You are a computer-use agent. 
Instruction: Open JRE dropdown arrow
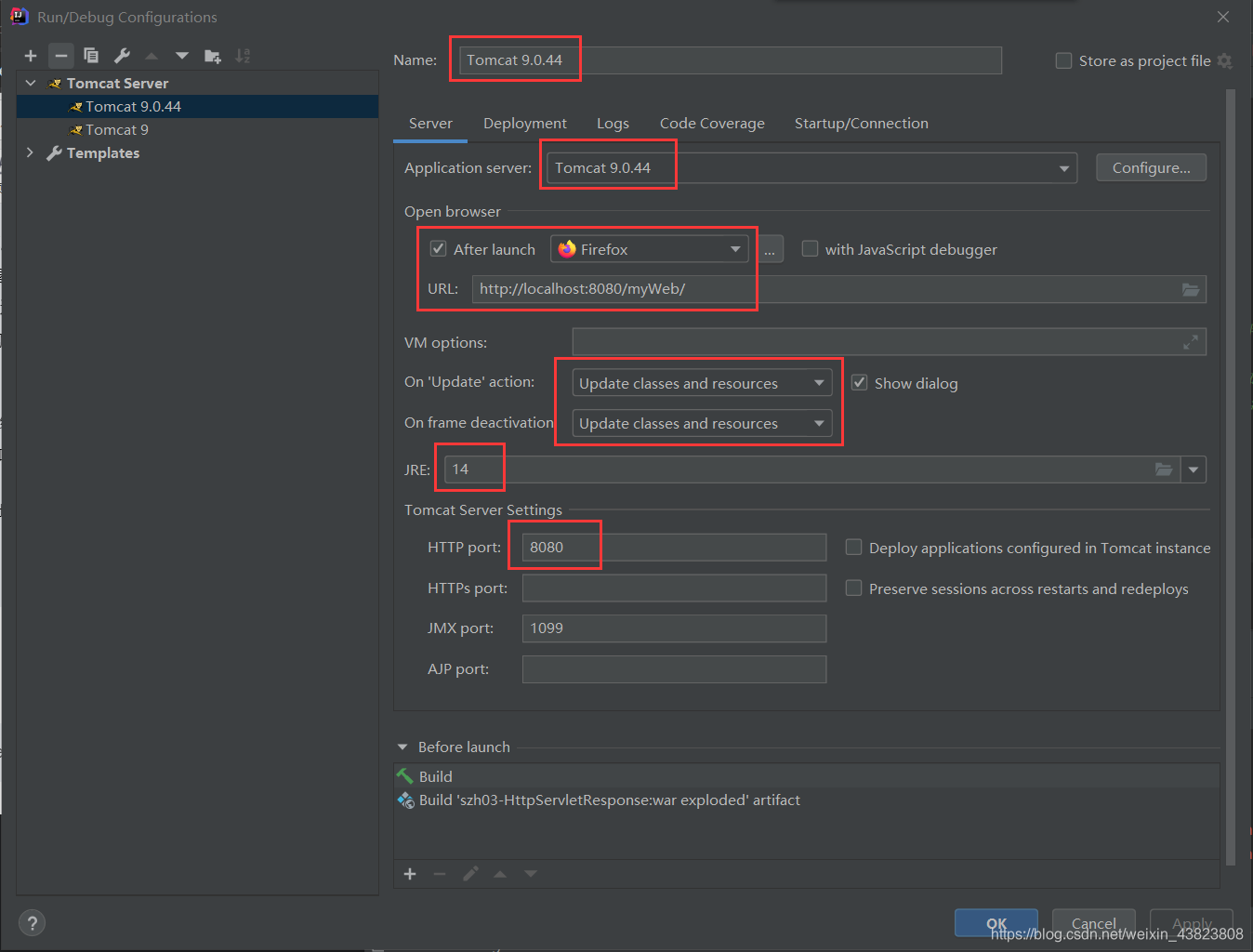(x=1194, y=469)
